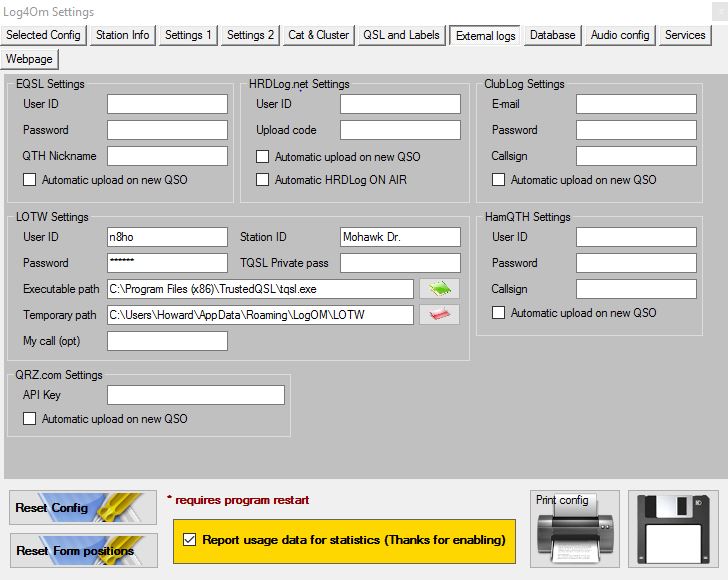
Task: Enable EQSL automatic upload on new QSO
Action: pos(29,180)
